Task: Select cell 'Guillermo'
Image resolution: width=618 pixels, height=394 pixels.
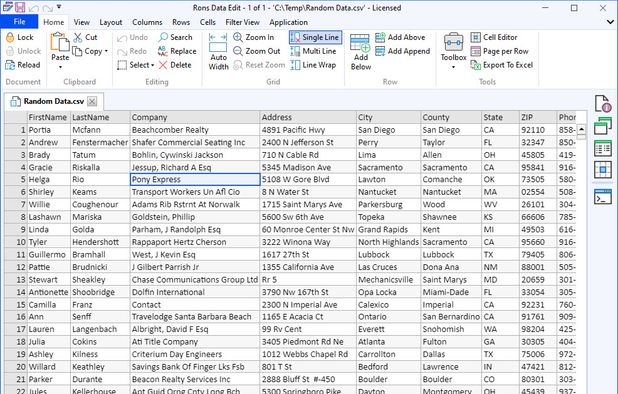Action: pyautogui.click(x=48, y=255)
